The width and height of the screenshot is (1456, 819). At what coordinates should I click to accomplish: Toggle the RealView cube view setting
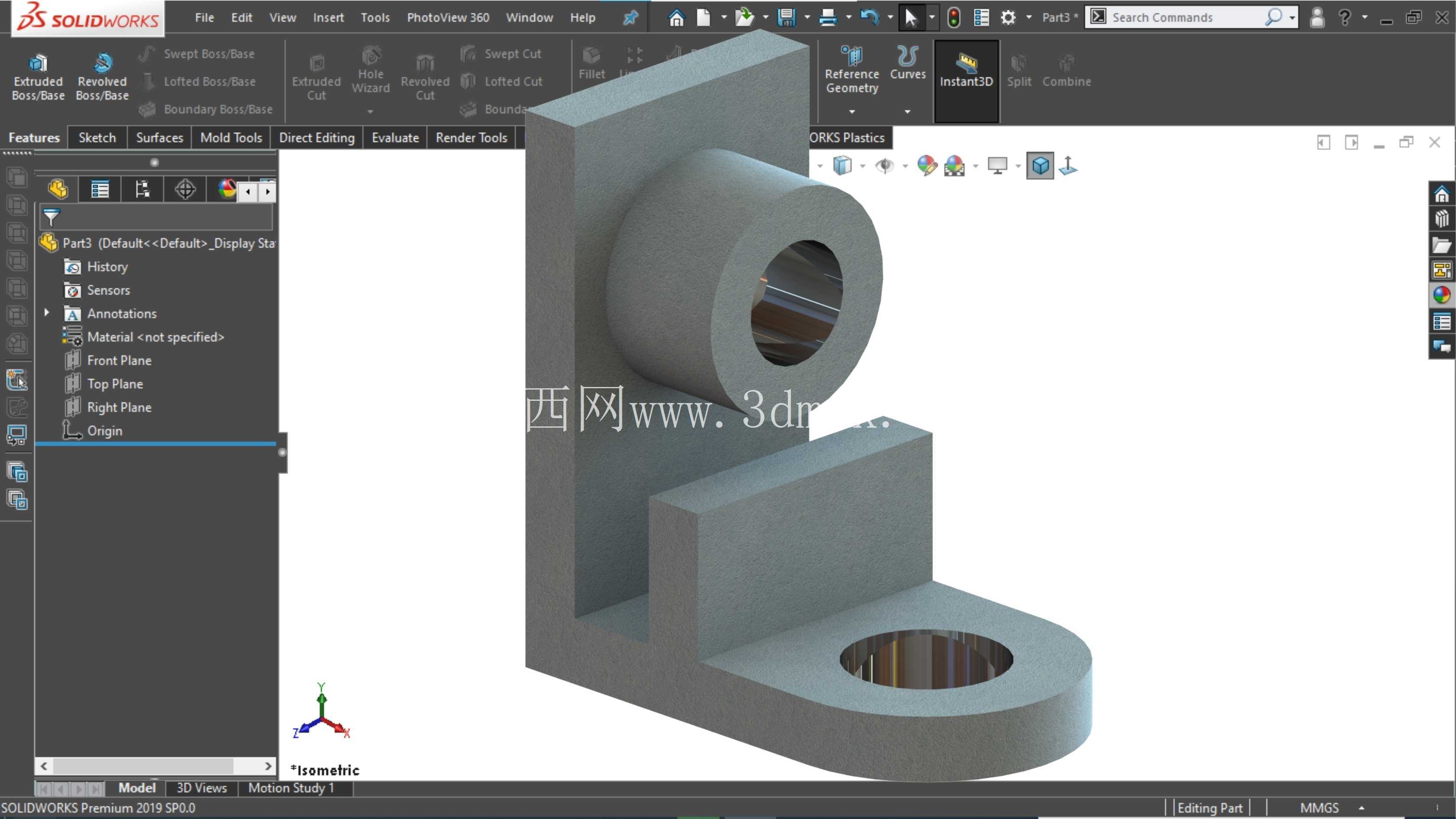pyautogui.click(x=1040, y=166)
